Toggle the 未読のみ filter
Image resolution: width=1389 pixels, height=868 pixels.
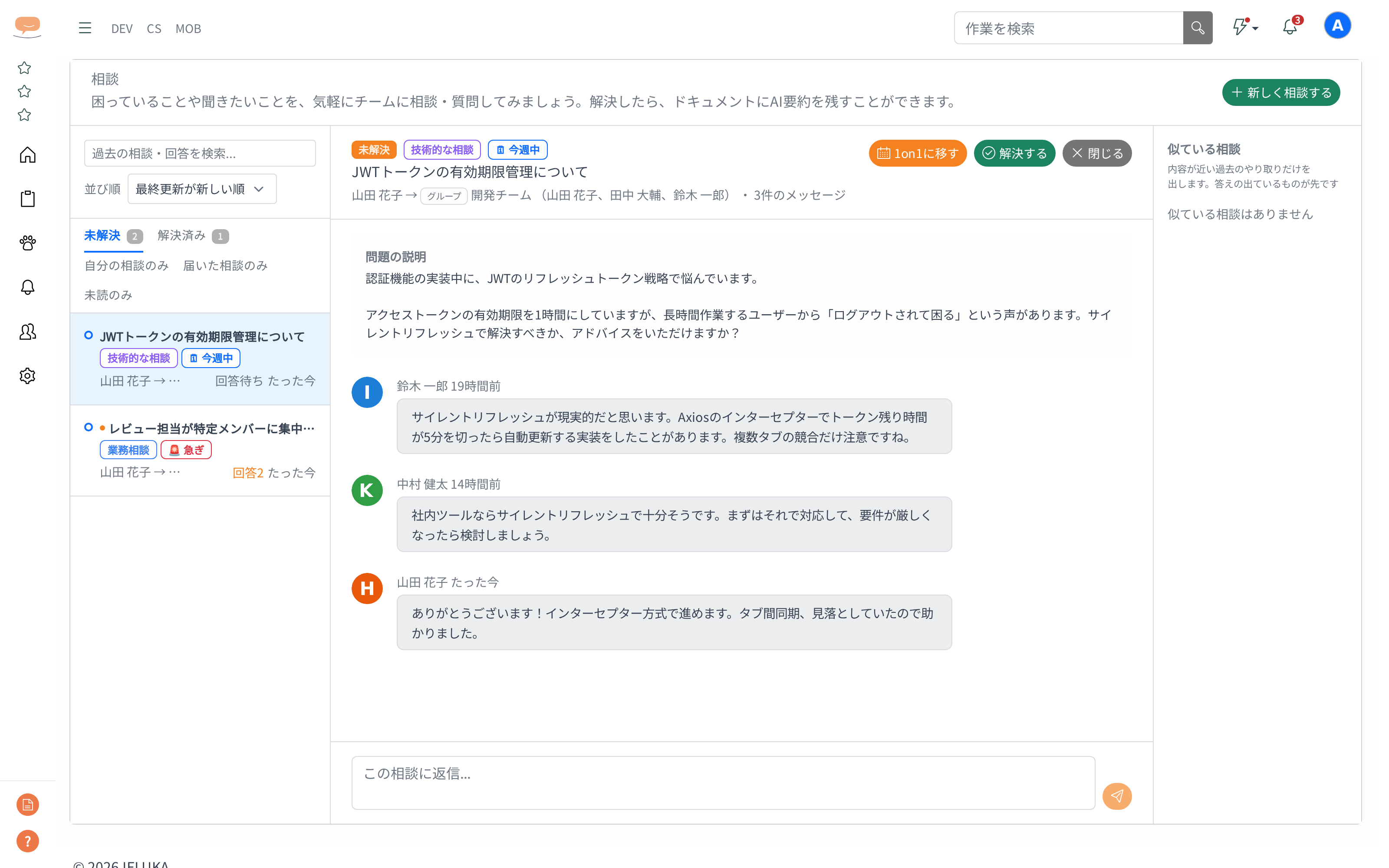tap(108, 295)
